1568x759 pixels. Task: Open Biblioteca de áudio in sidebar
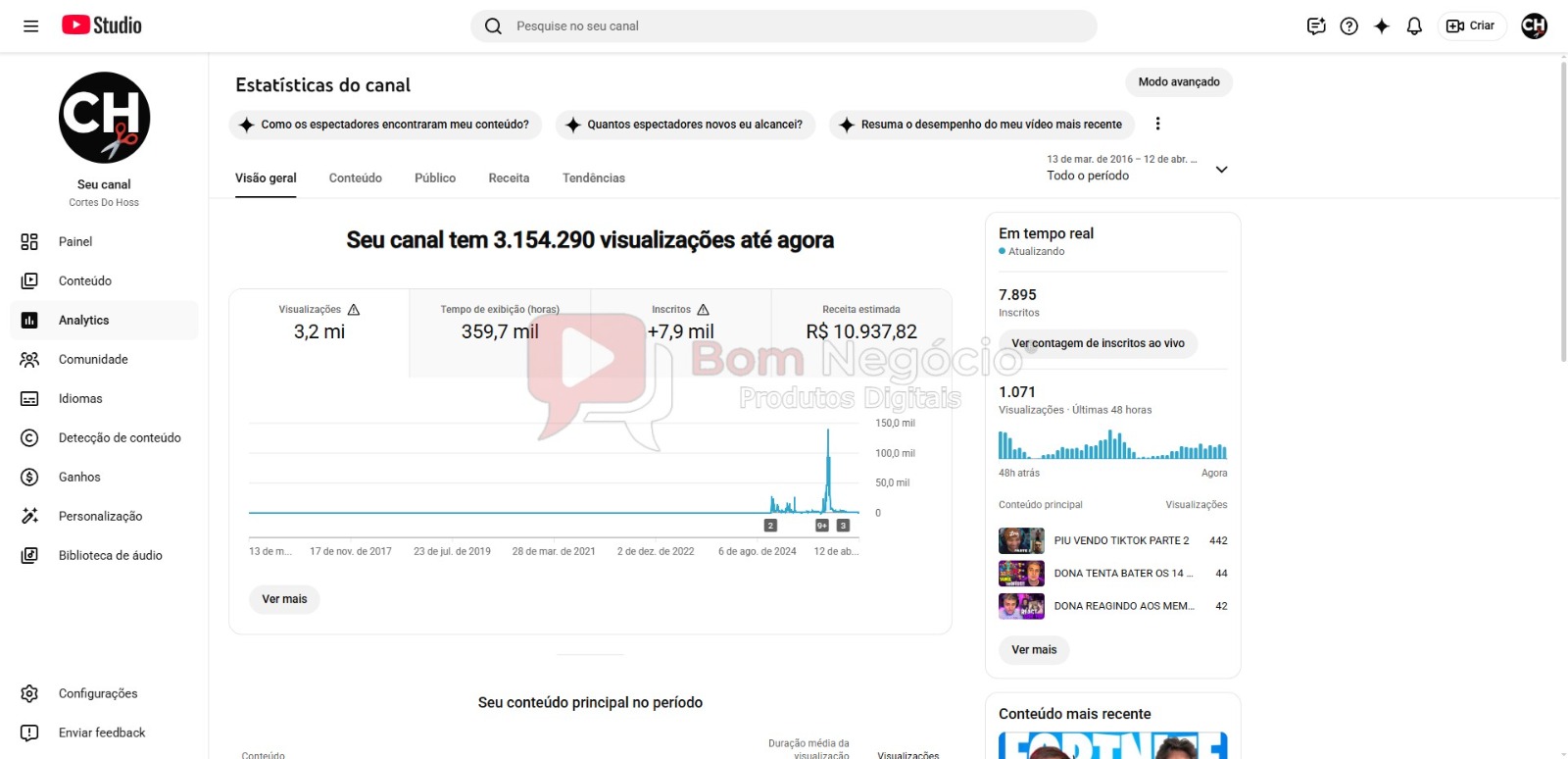tap(110, 556)
